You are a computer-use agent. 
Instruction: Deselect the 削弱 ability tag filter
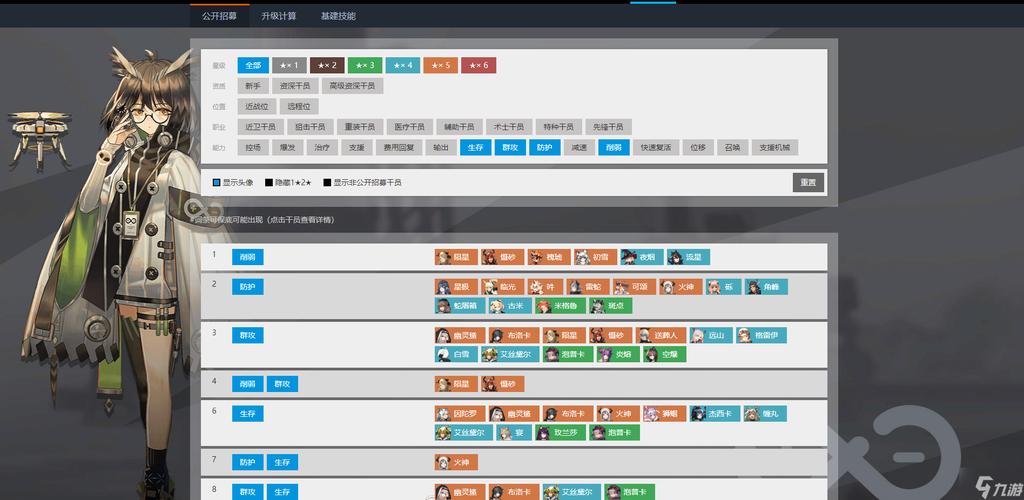pos(614,148)
